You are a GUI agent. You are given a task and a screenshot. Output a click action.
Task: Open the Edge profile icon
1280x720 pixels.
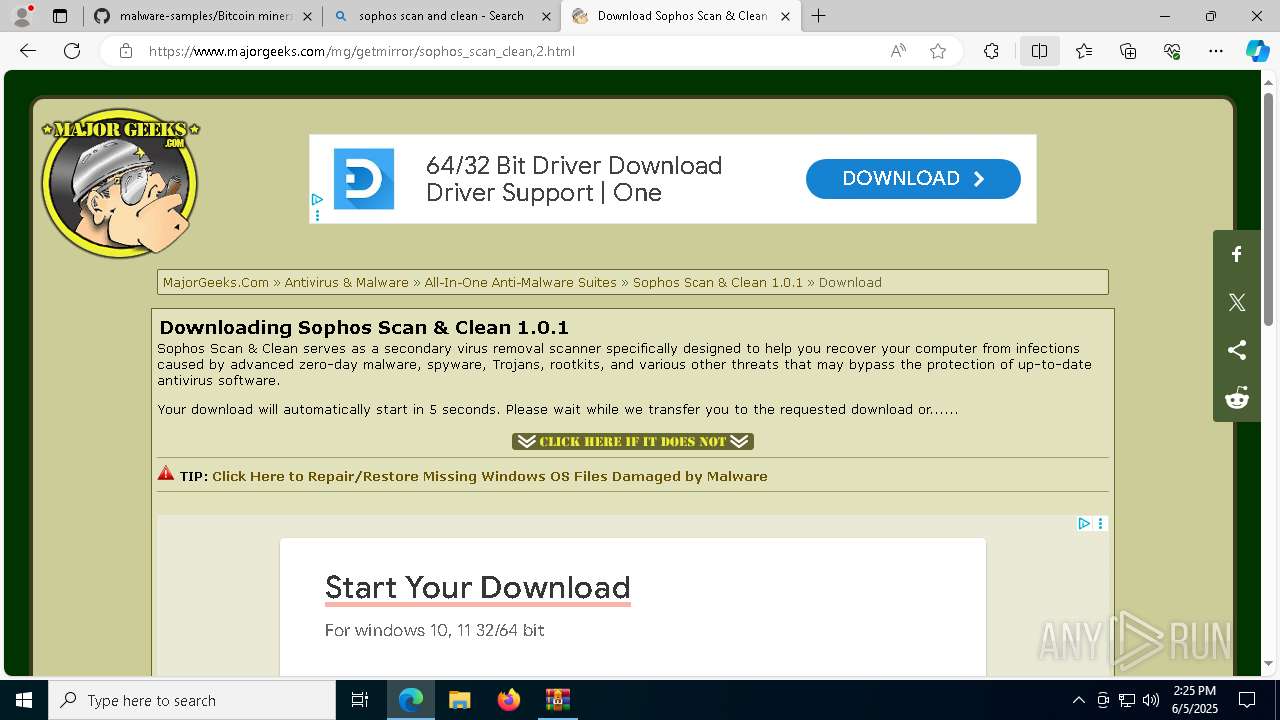(22, 16)
